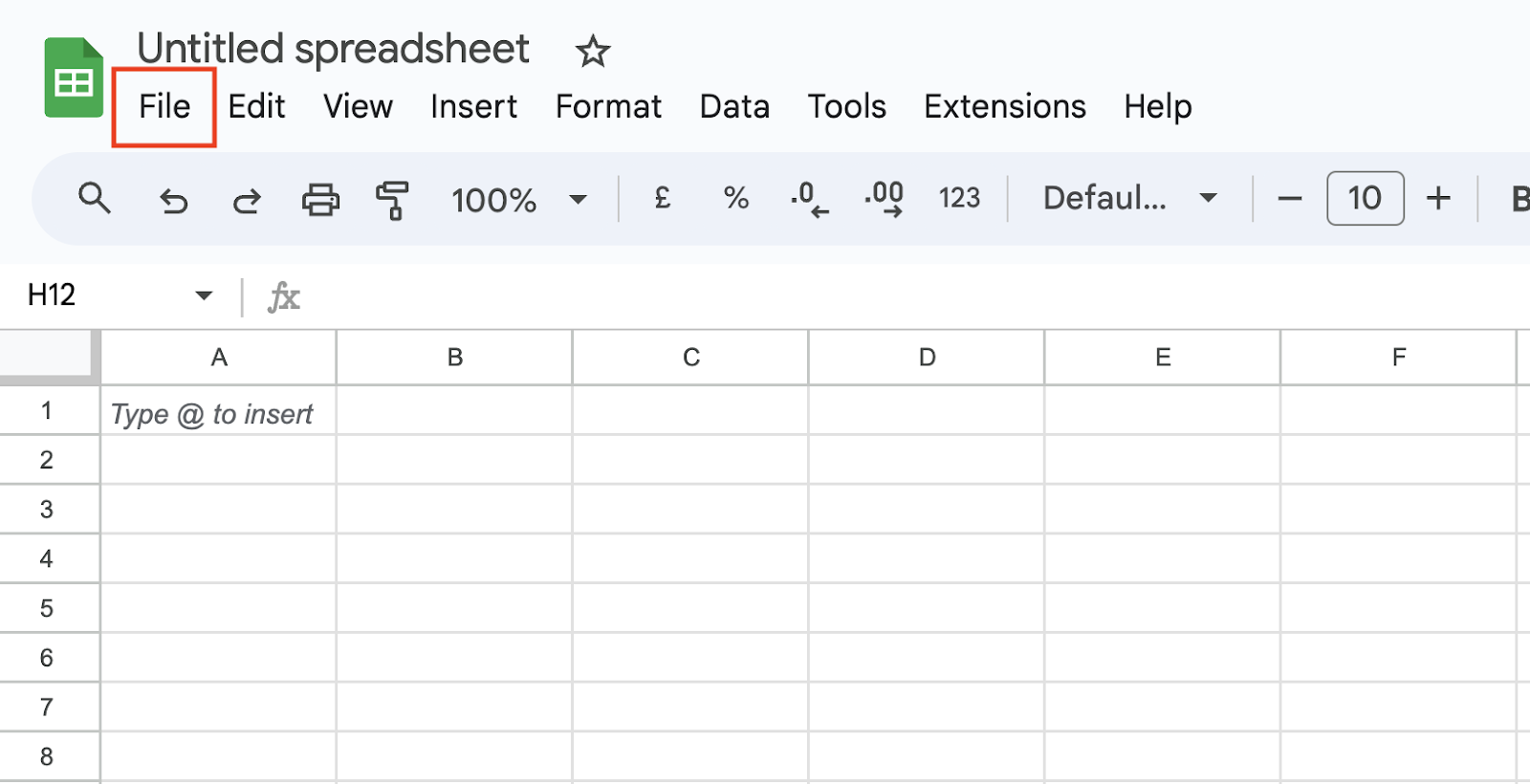Click the Untitled spreadsheet title
The height and width of the screenshot is (784, 1530).
coord(333,49)
